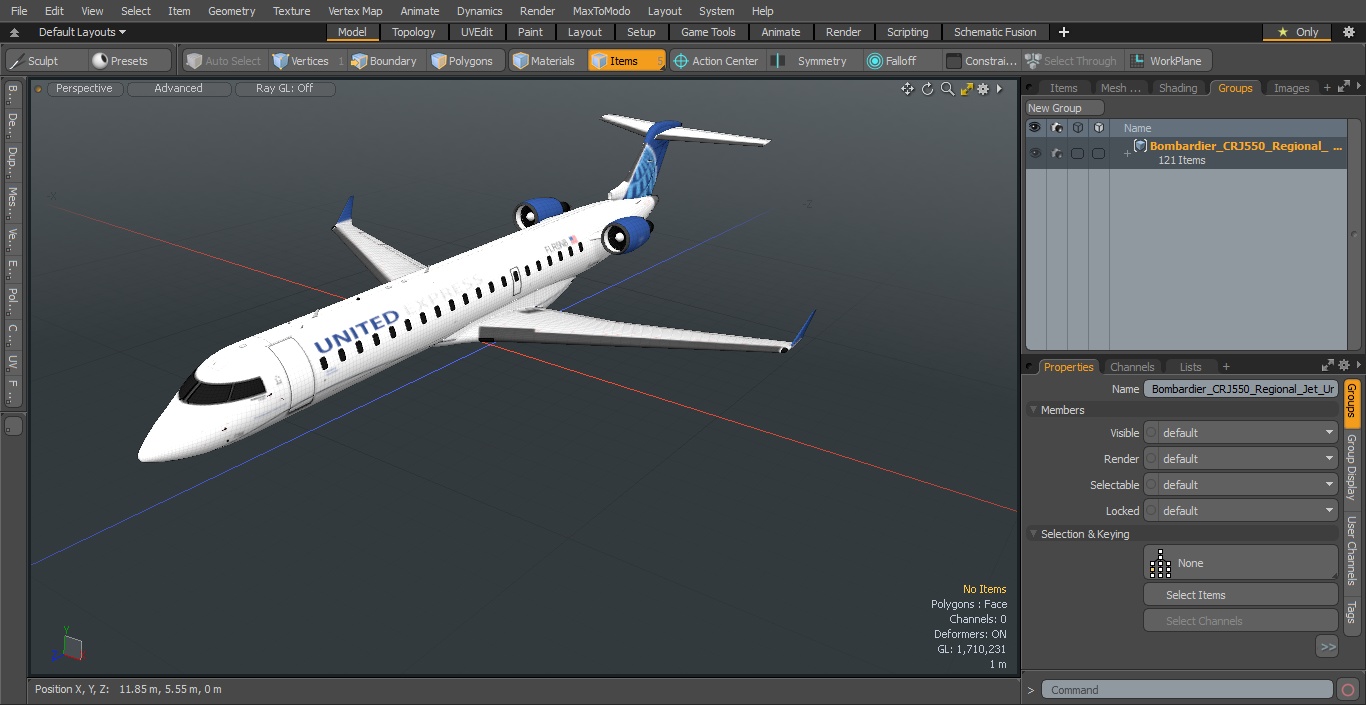
Task: Toggle the Visible channel dot
Action: click(x=1151, y=433)
